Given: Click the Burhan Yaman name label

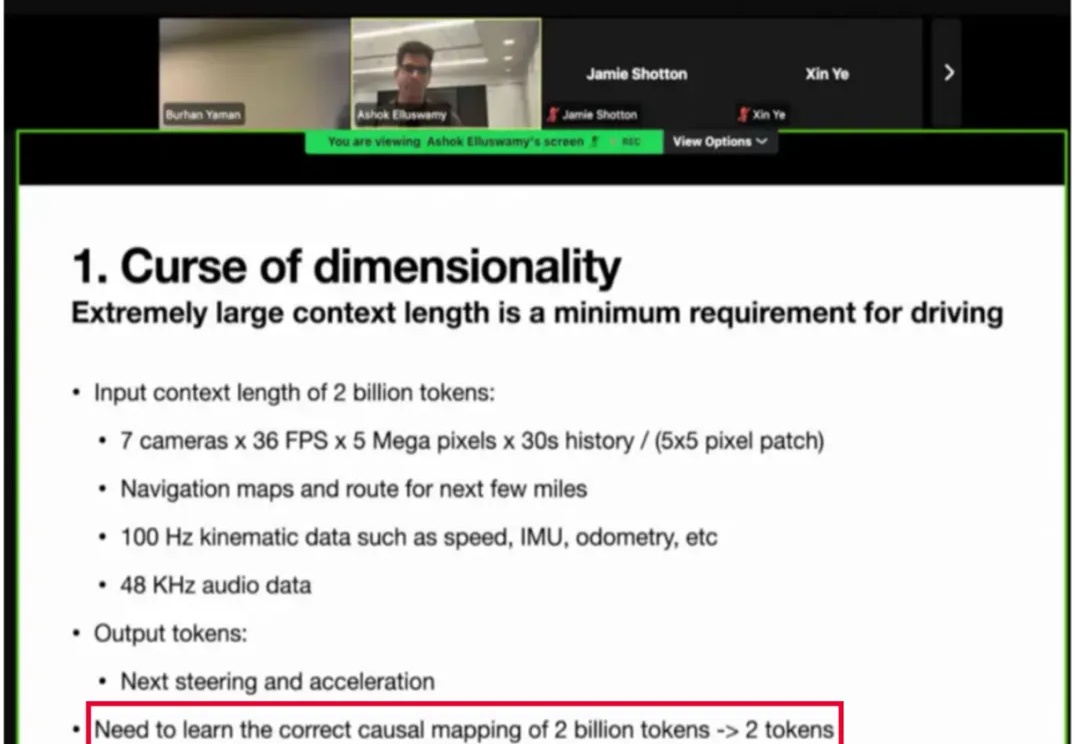Looking at the screenshot, I should tap(204, 115).
